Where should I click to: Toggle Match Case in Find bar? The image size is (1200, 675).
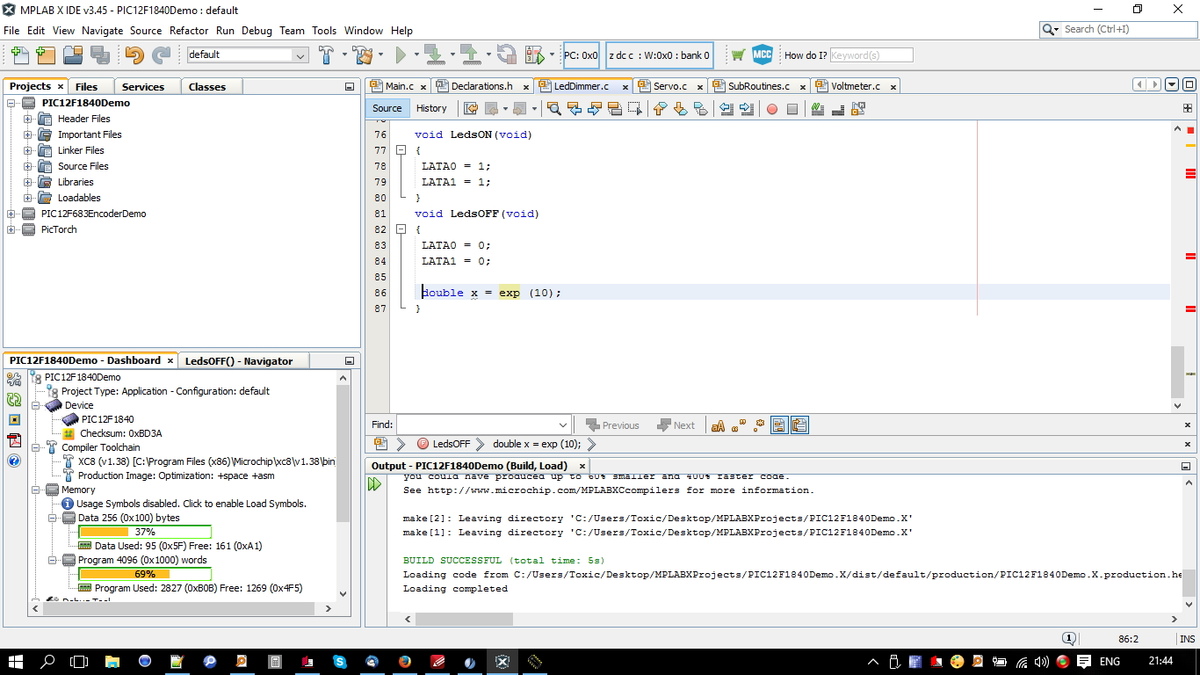[718, 425]
